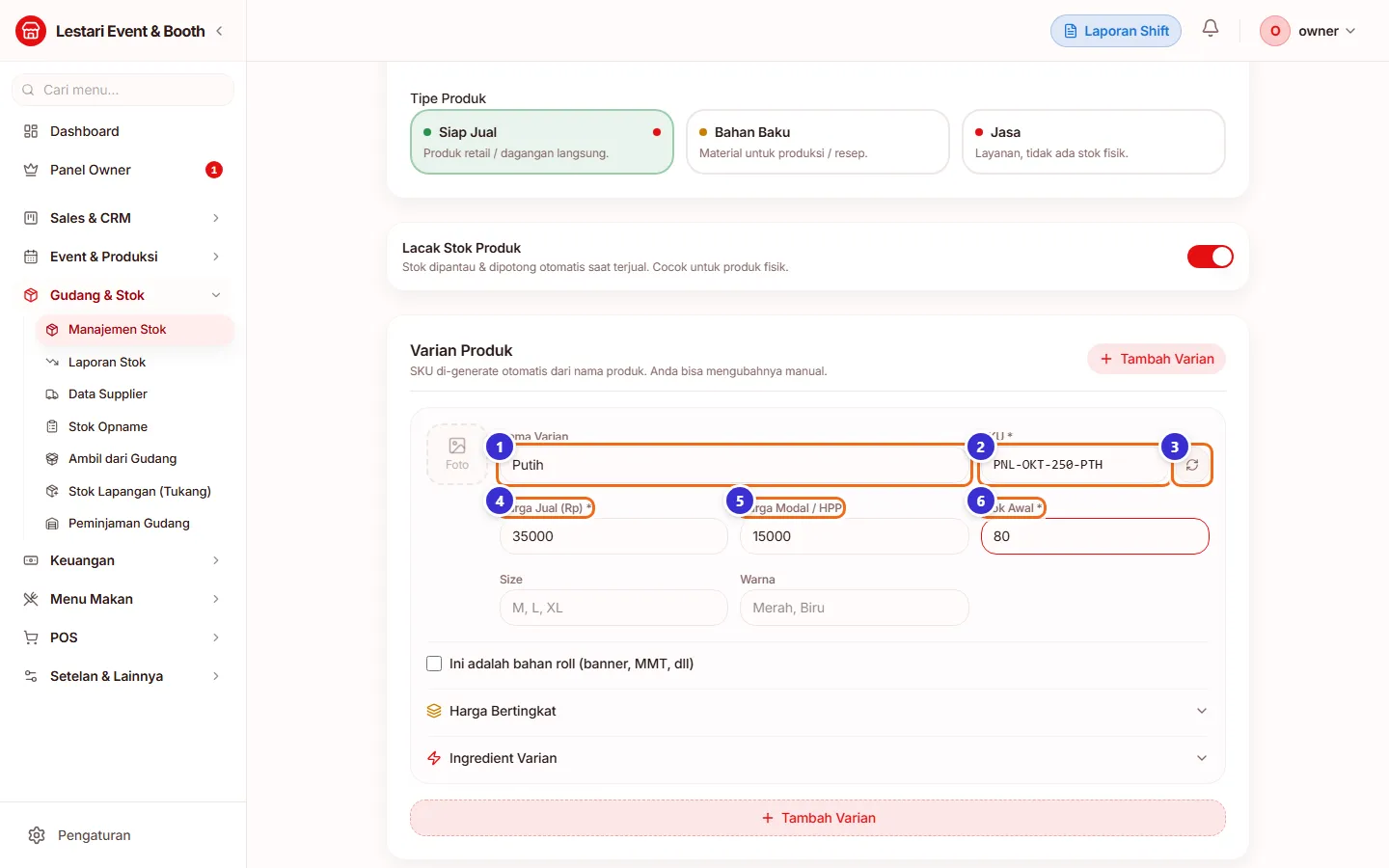Open Data Supplier page
The width and height of the screenshot is (1389, 868).
135,394
